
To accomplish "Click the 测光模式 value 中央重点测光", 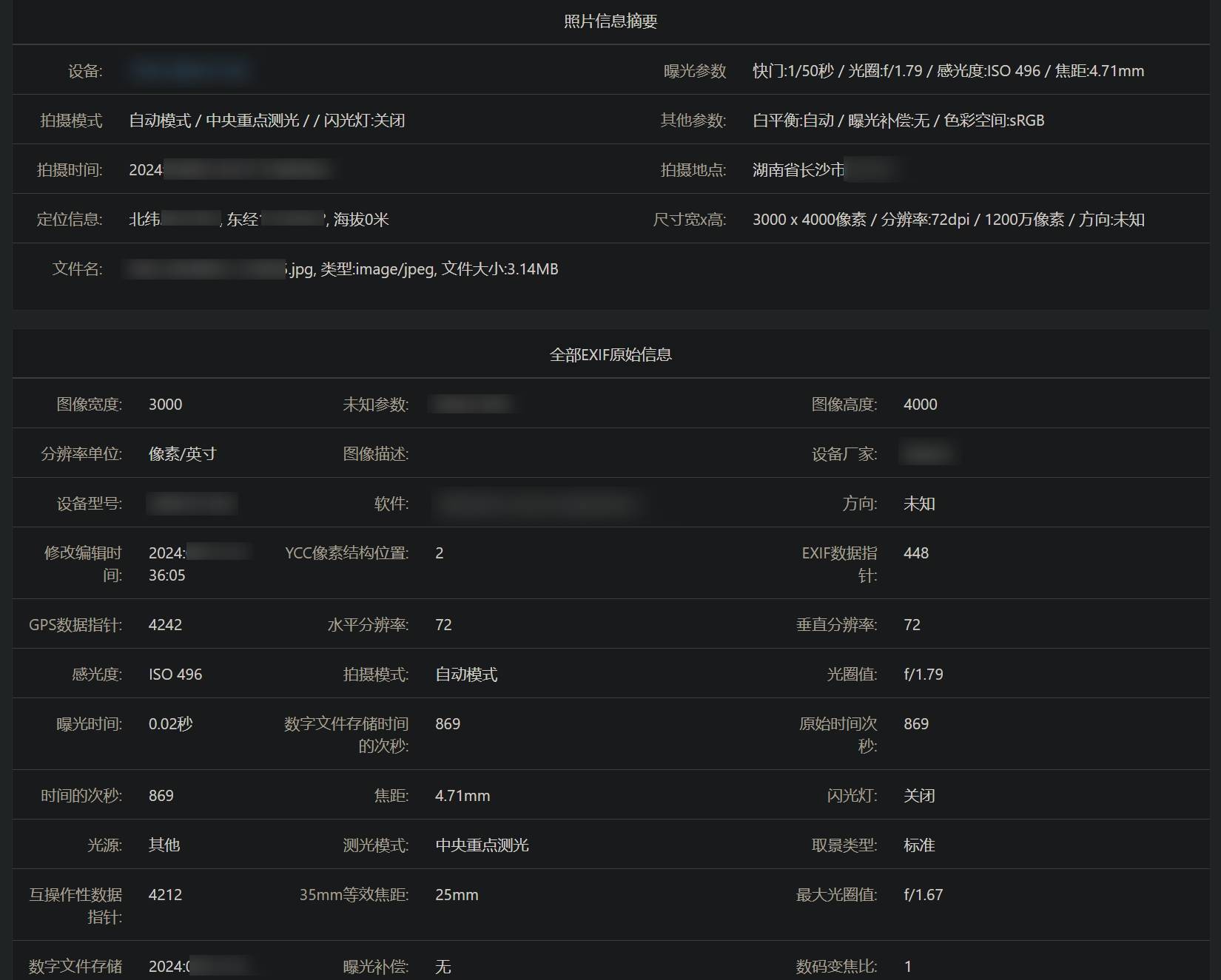I will (482, 845).
